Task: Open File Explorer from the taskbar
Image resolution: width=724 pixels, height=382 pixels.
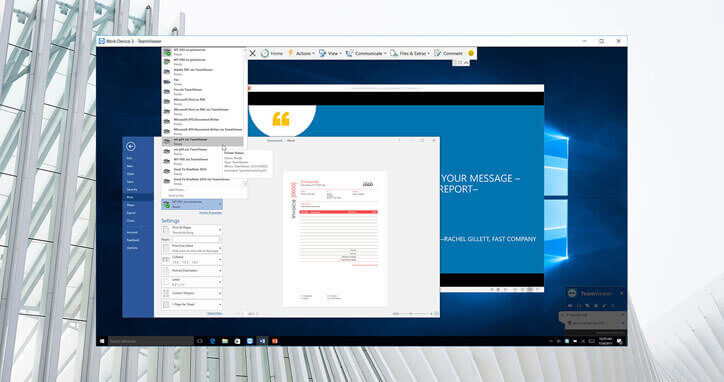Action: click(x=225, y=341)
